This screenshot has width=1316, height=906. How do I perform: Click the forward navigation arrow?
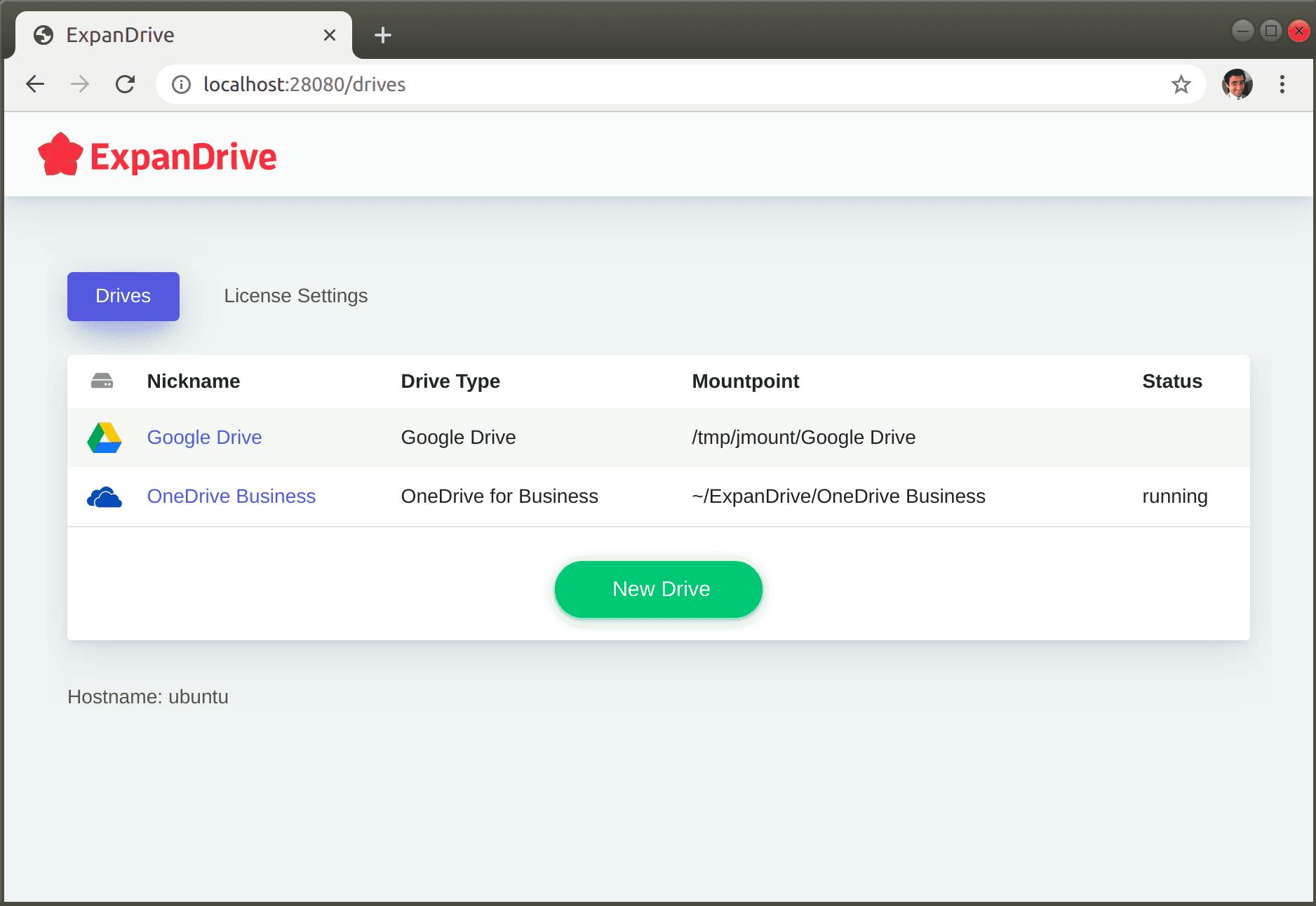(80, 85)
